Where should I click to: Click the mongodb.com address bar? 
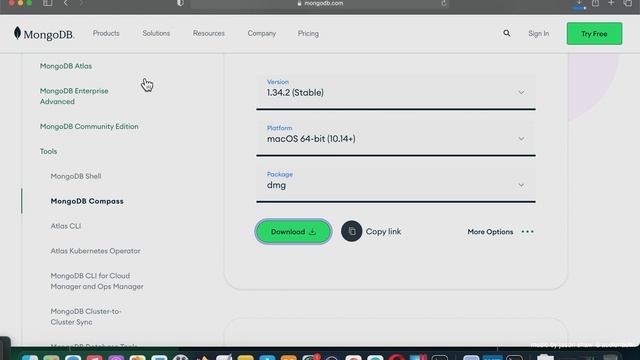coord(320,4)
